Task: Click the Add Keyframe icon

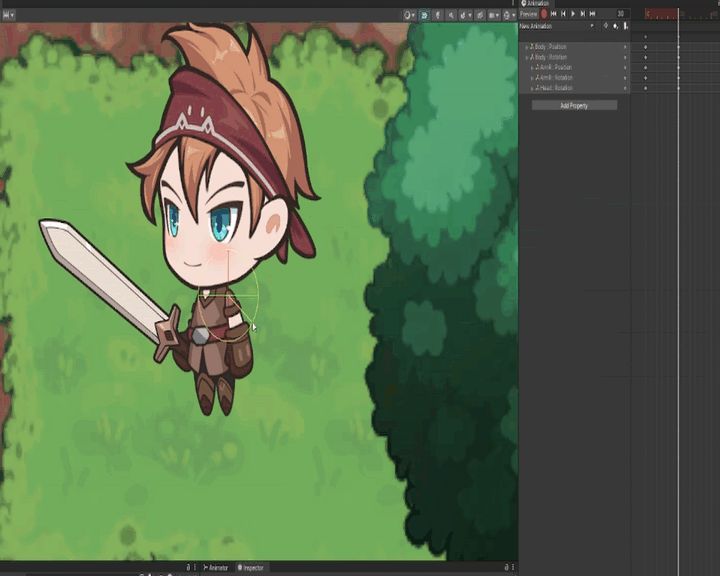Action: (616, 26)
